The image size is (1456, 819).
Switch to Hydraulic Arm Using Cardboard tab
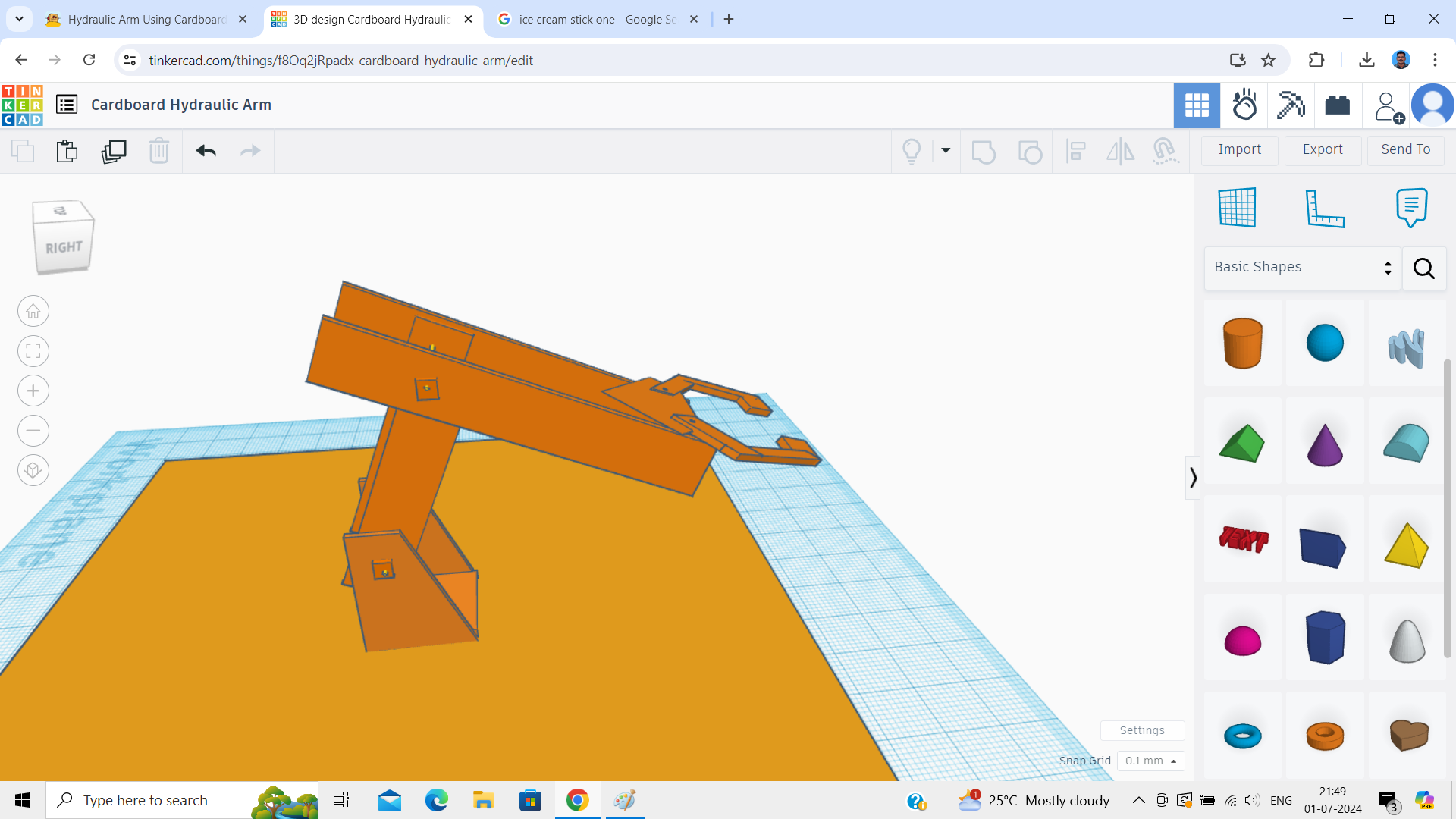[x=146, y=19]
